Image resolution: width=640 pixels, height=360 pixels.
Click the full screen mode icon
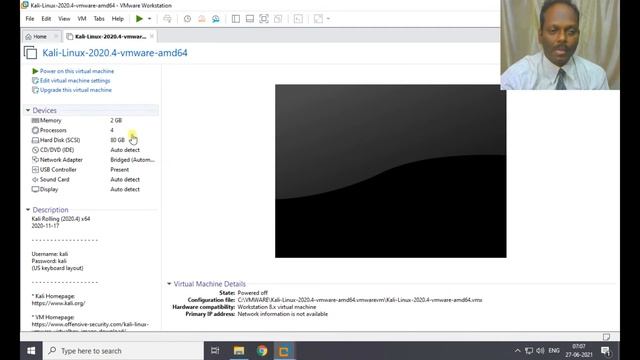264,19
